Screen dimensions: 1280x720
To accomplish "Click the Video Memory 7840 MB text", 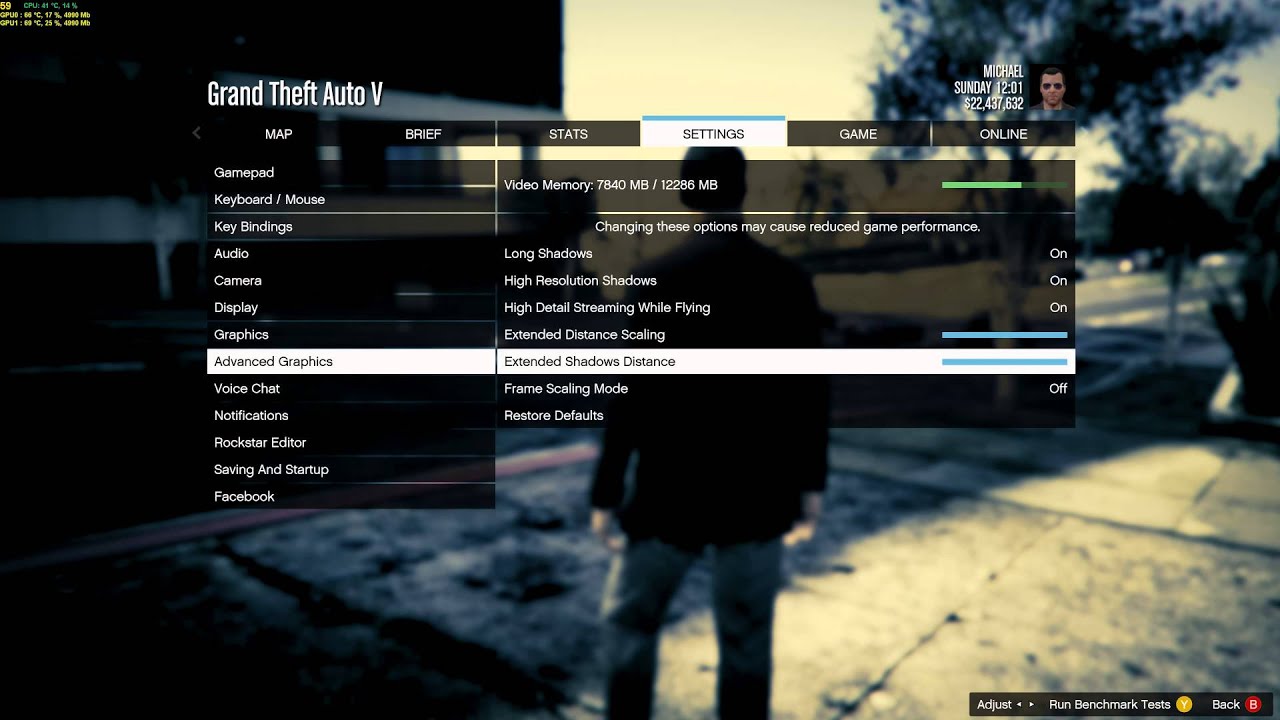I will [x=611, y=185].
